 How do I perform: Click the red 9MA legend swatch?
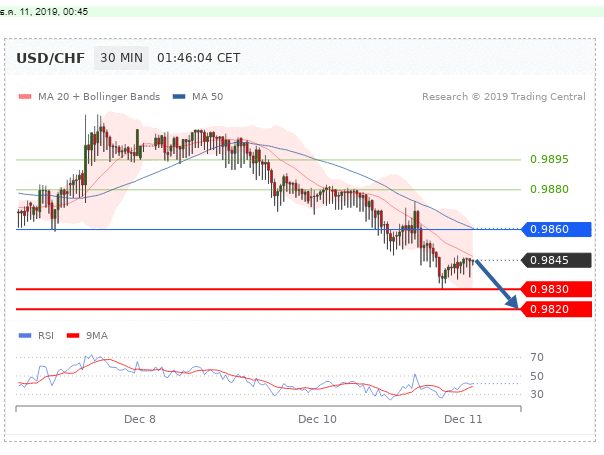[x=73, y=336]
